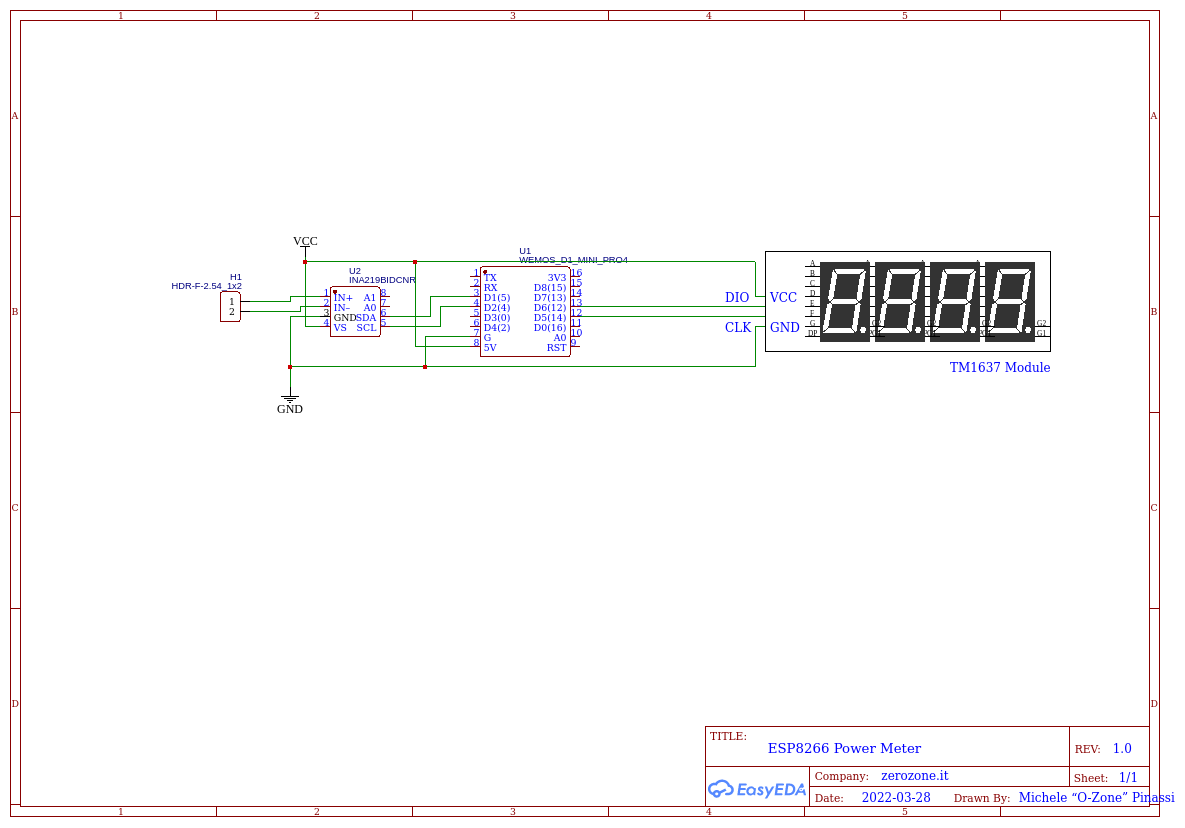Click the D4(2) pin label
The width and height of the screenshot is (1185, 828).
pos(497,327)
